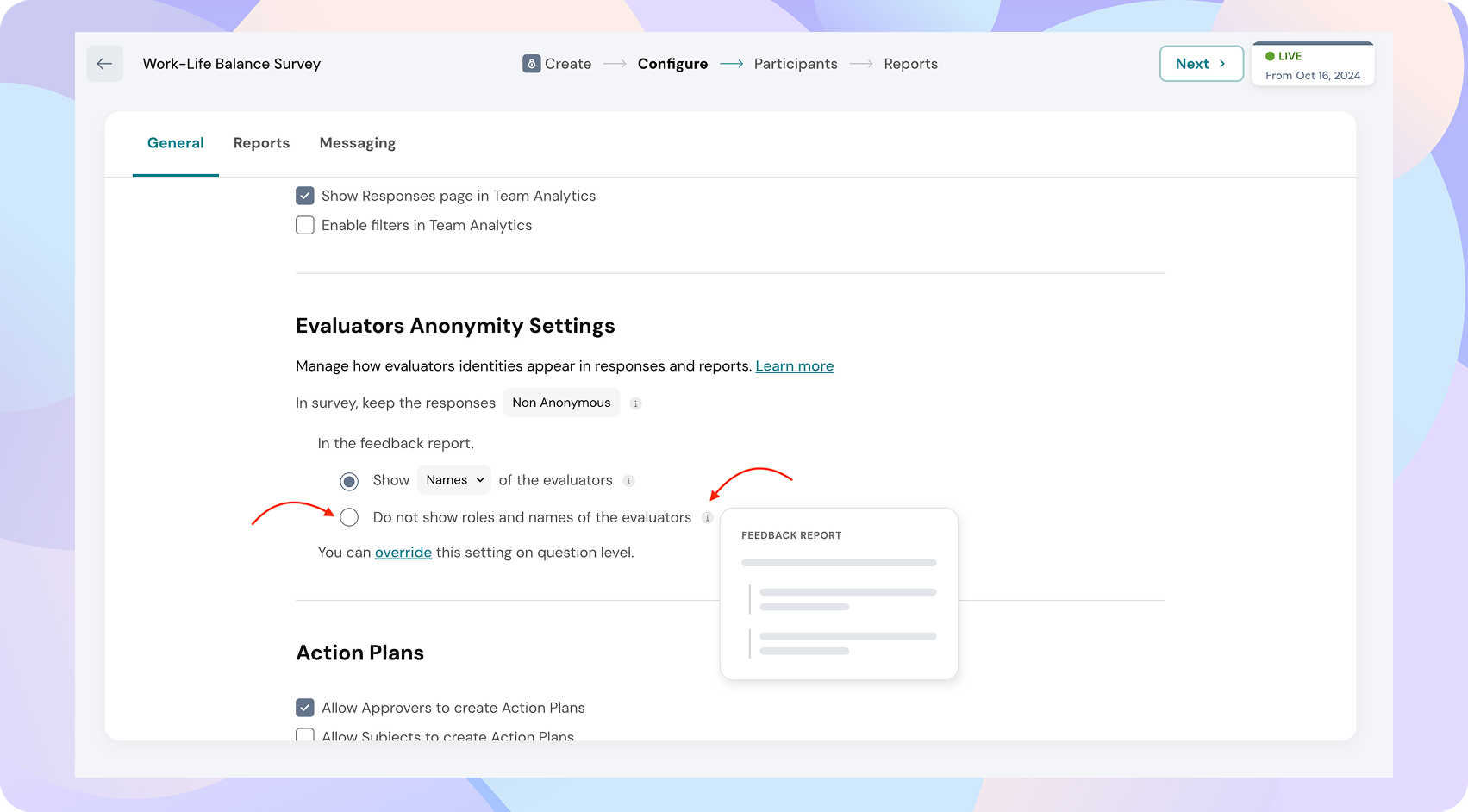Switch to the General tab
Image resolution: width=1468 pixels, height=812 pixels.
coord(176,143)
